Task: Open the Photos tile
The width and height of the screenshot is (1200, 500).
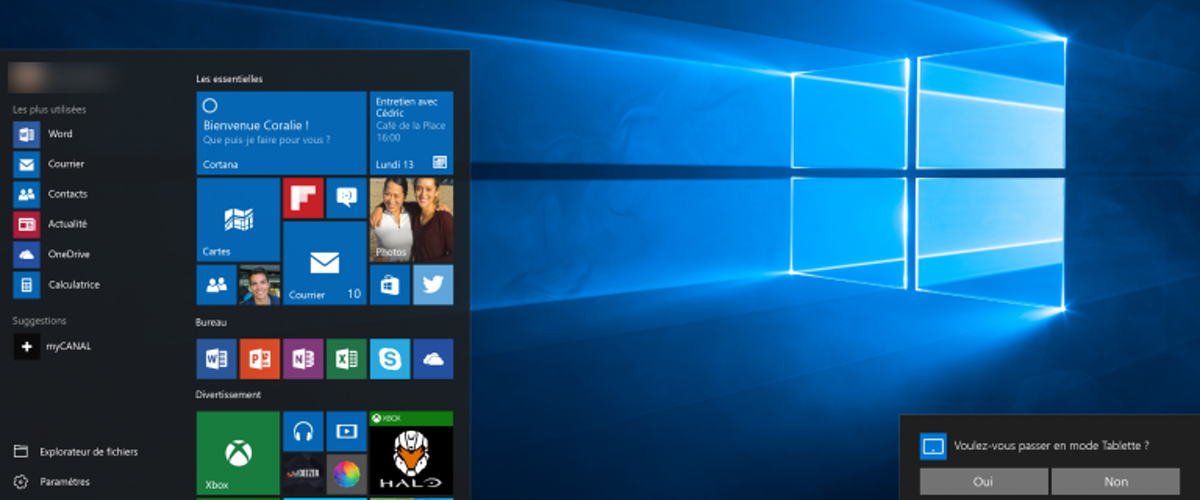Action: (x=411, y=220)
